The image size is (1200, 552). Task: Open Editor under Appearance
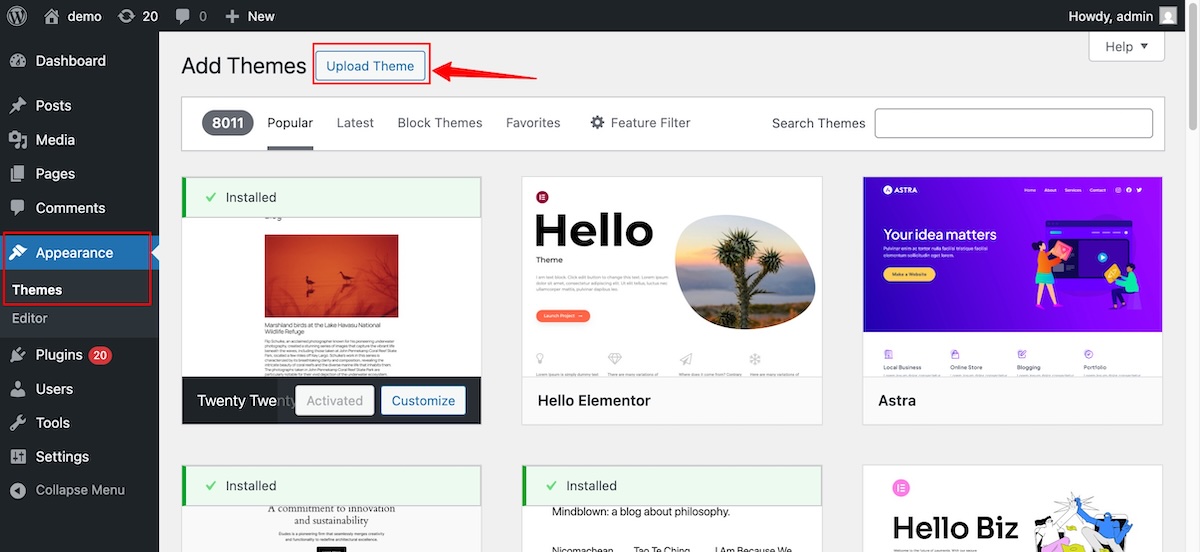coord(30,318)
